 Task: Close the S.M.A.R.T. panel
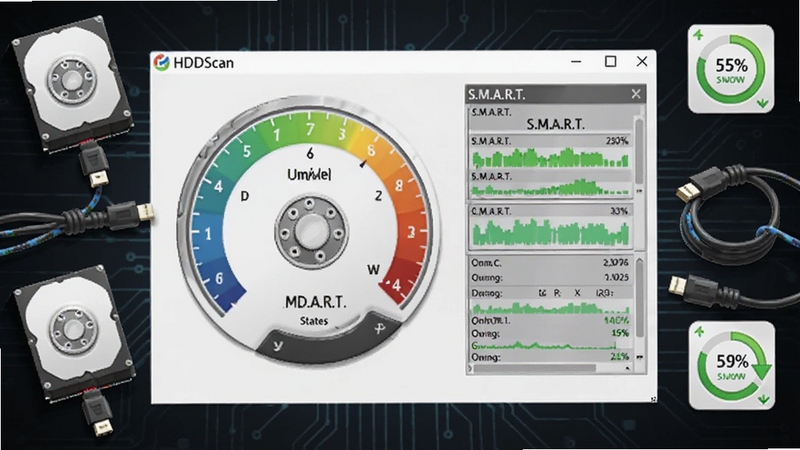click(636, 94)
